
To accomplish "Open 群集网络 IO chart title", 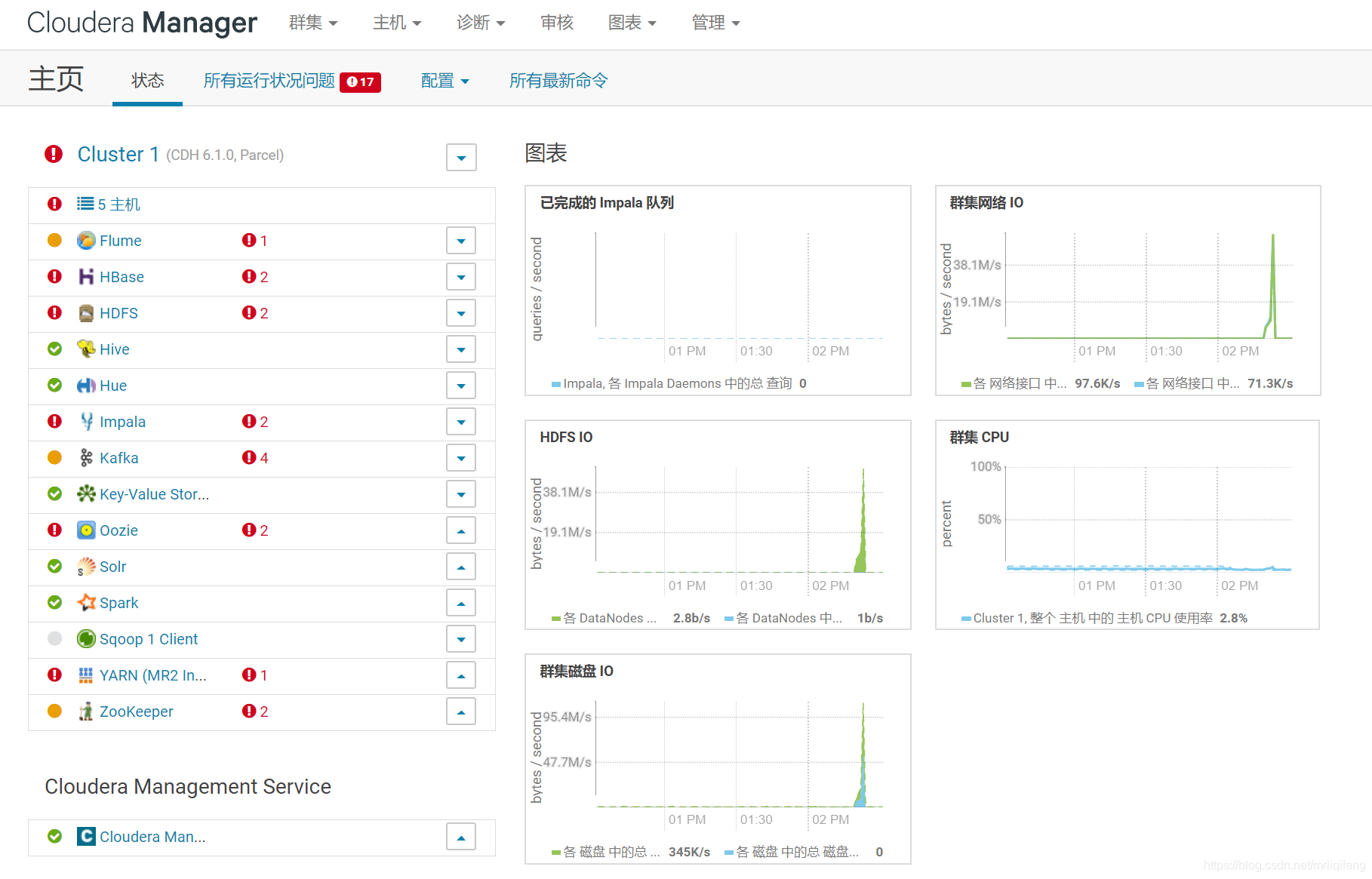I will [x=986, y=203].
